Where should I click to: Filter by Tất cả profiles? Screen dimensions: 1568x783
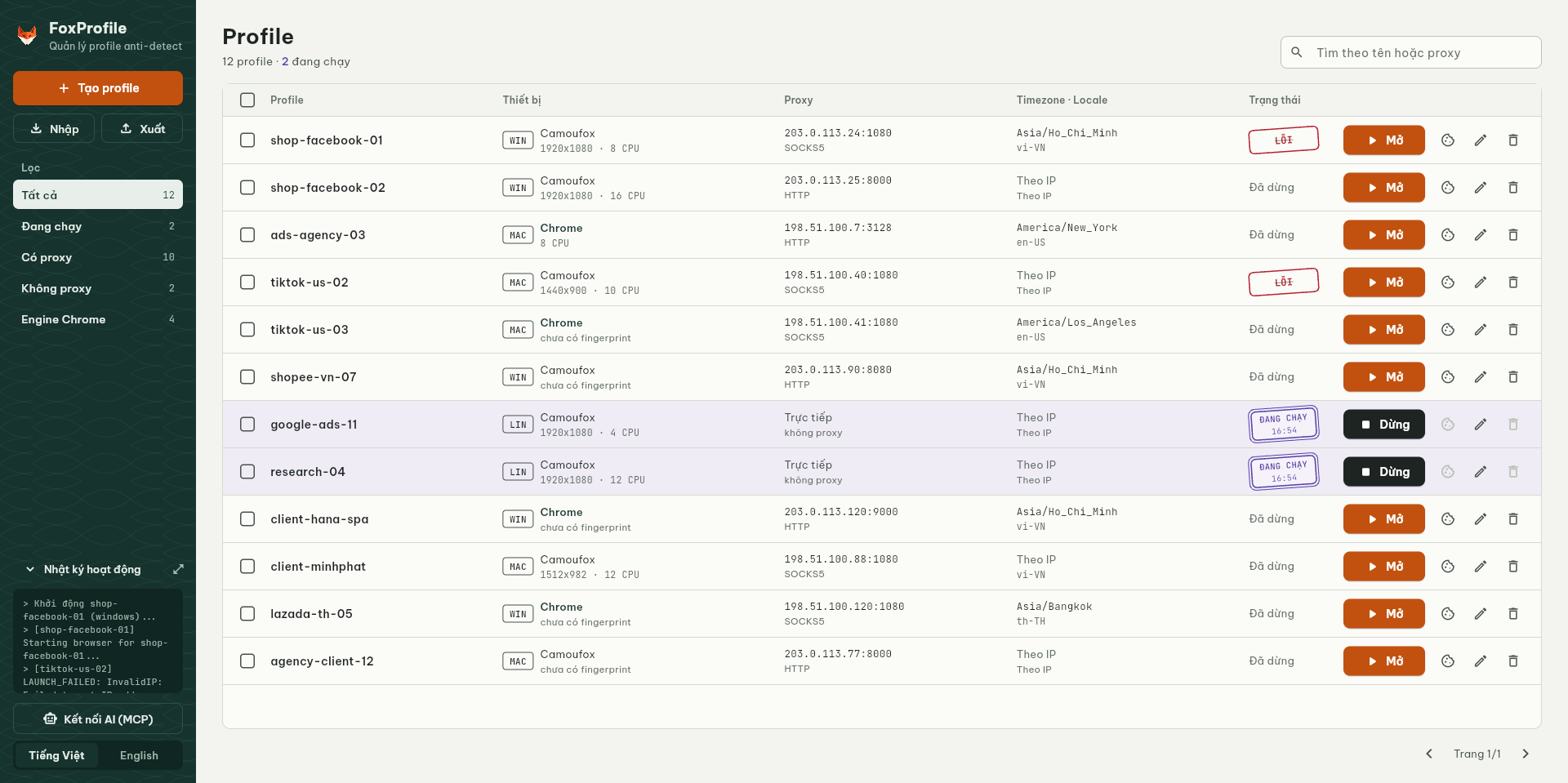(98, 195)
